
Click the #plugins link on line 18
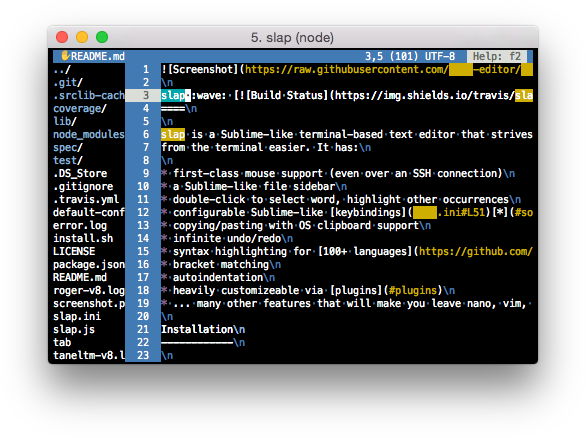pyautogui.click(x=413, y=290)
